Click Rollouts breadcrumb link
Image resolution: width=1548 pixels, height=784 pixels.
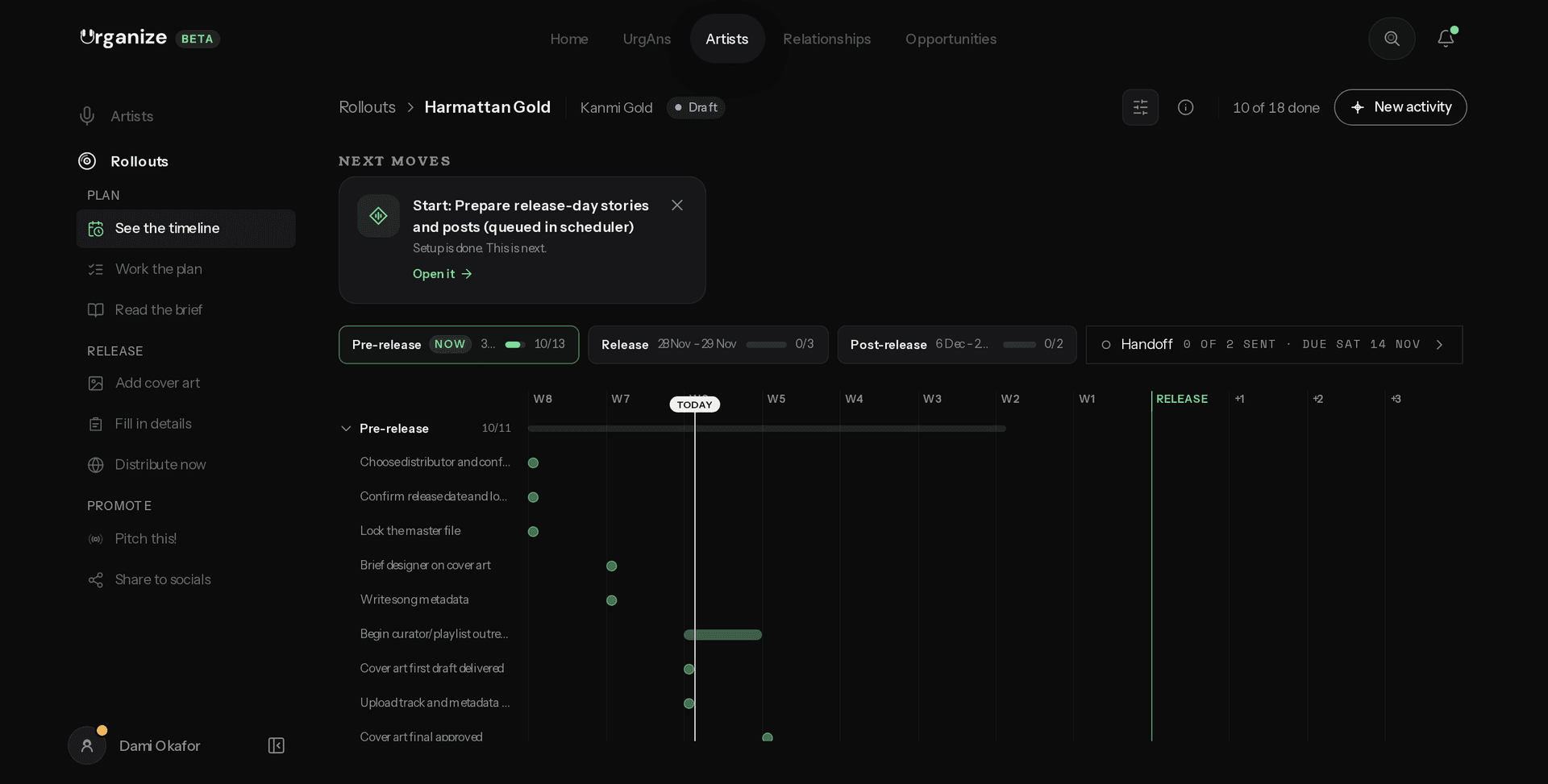368,107
